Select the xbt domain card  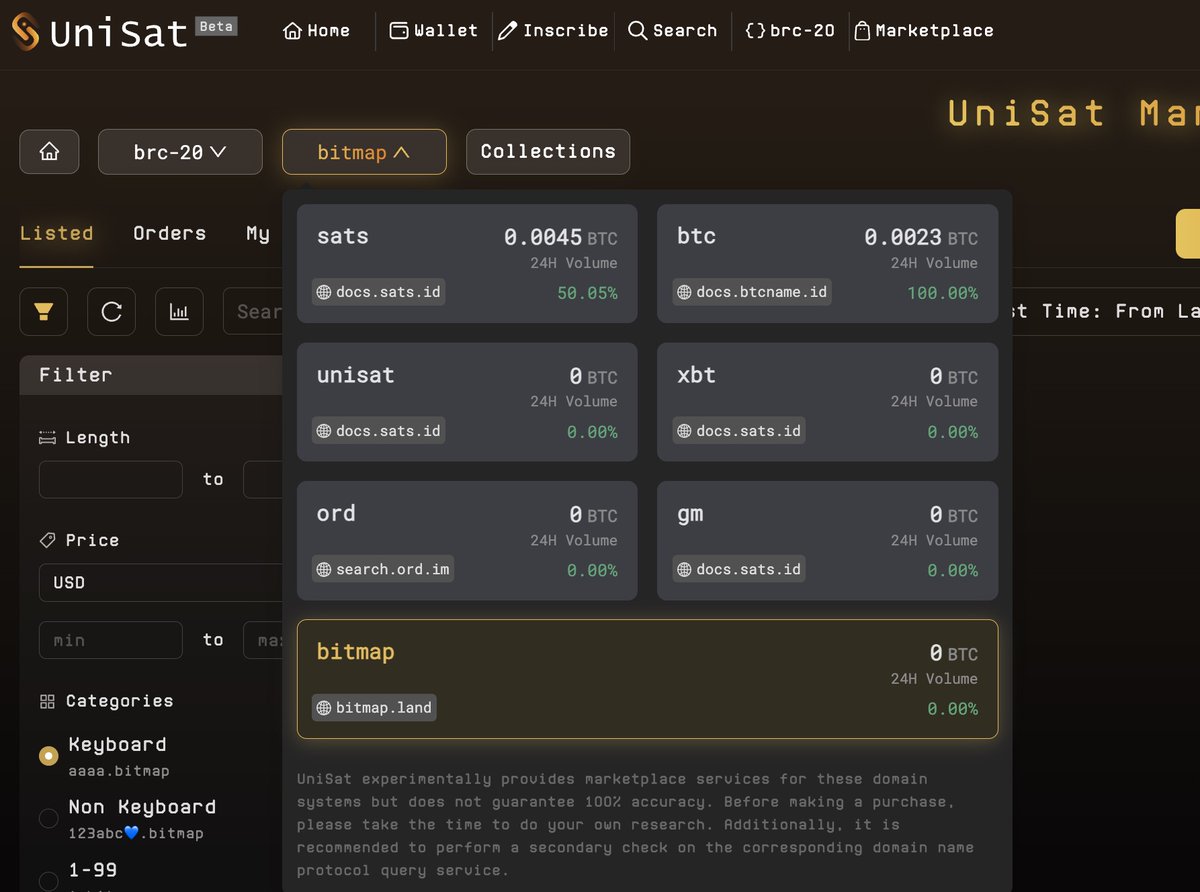[827, 402]
